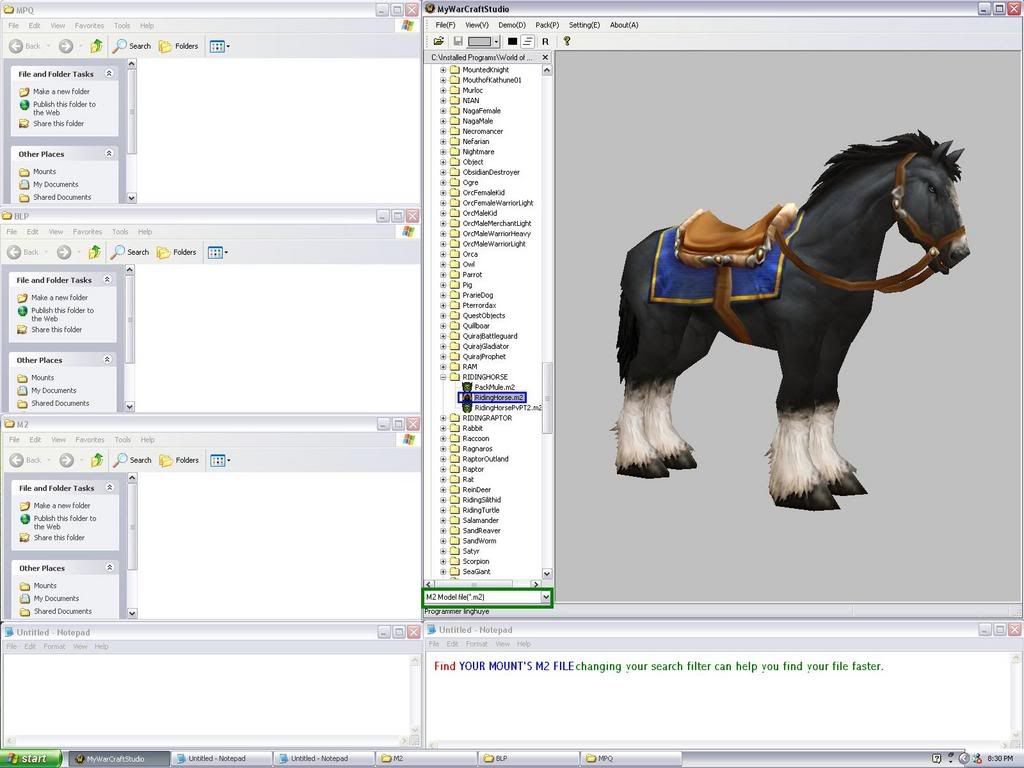Click Folders button in MPQ window toolbar

178,46
